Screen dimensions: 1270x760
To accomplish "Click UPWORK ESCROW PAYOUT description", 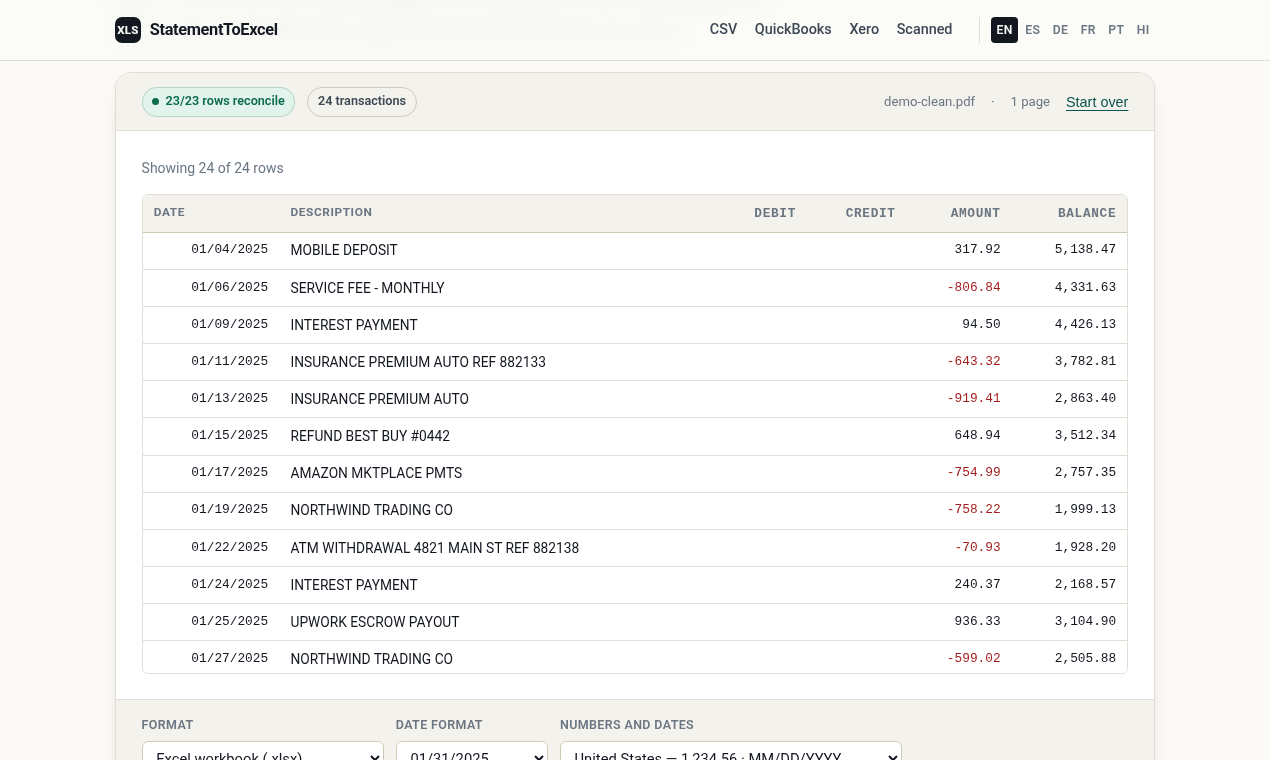I will [375, 622].
